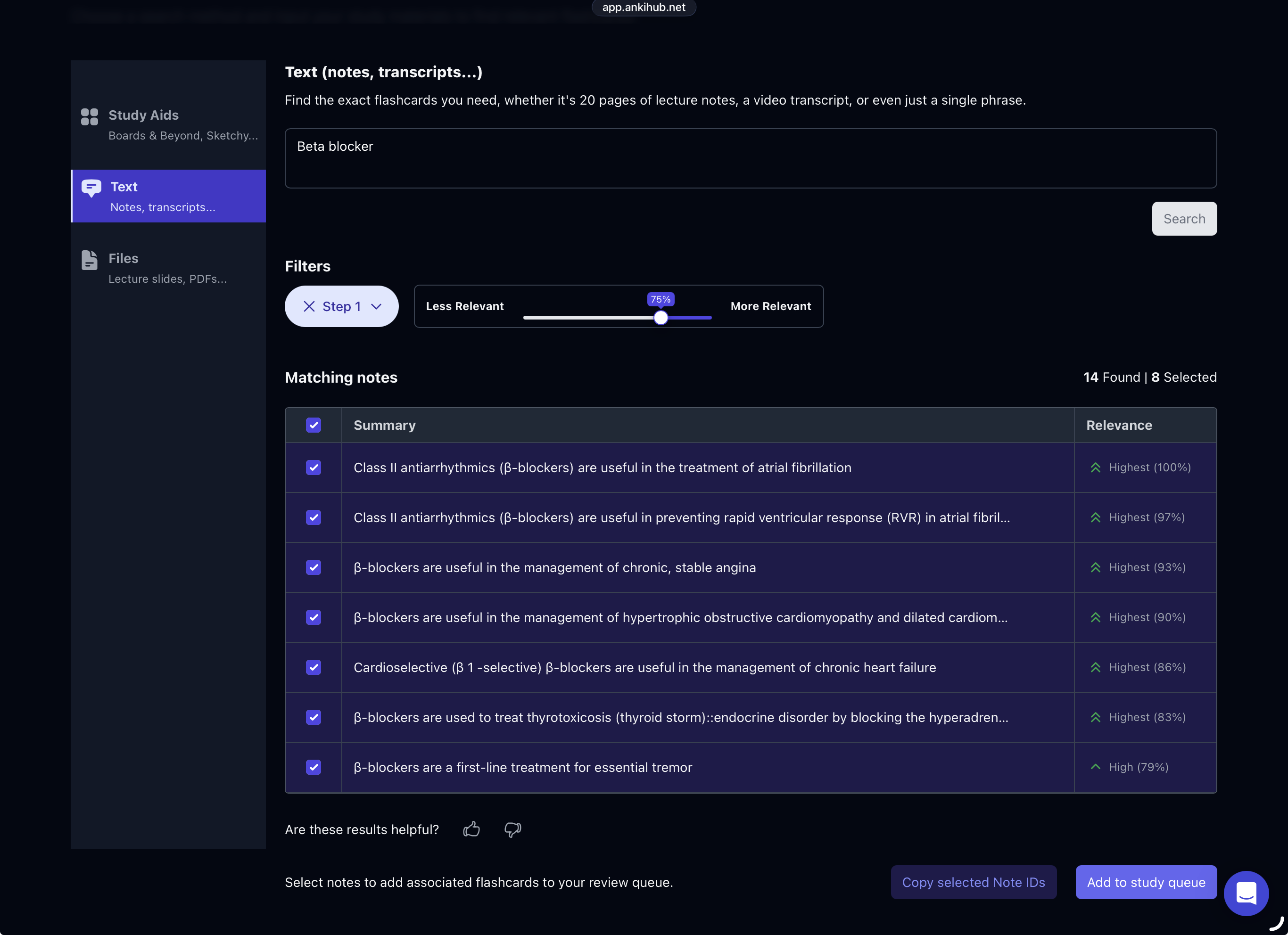Click the Highest (93%) relevance value
The width and height of the screenshot is (1288, 935).
tap(1147, 568)
